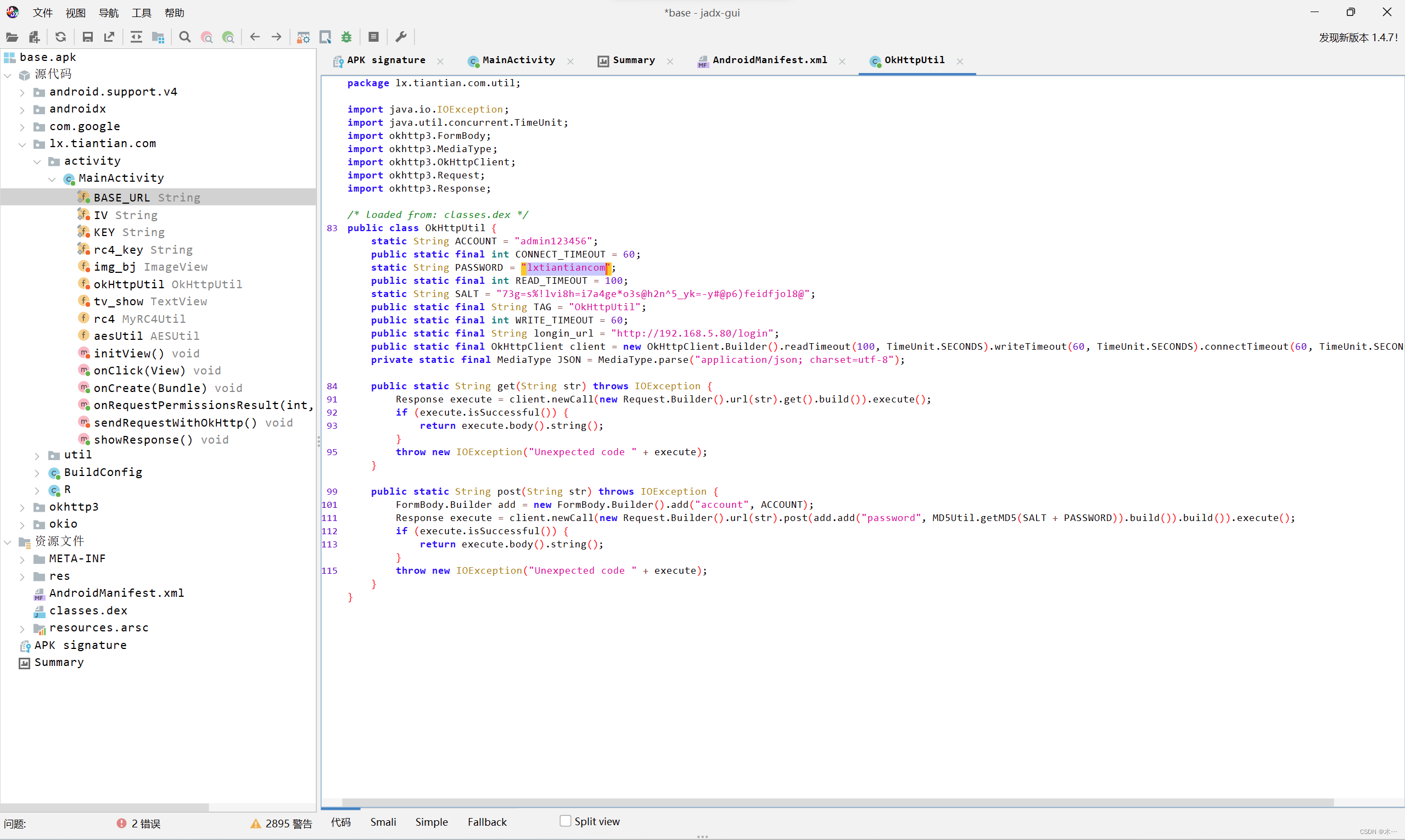Click the reload files icon
Viewport: 1405px width, 840px height.
[60, 37]
